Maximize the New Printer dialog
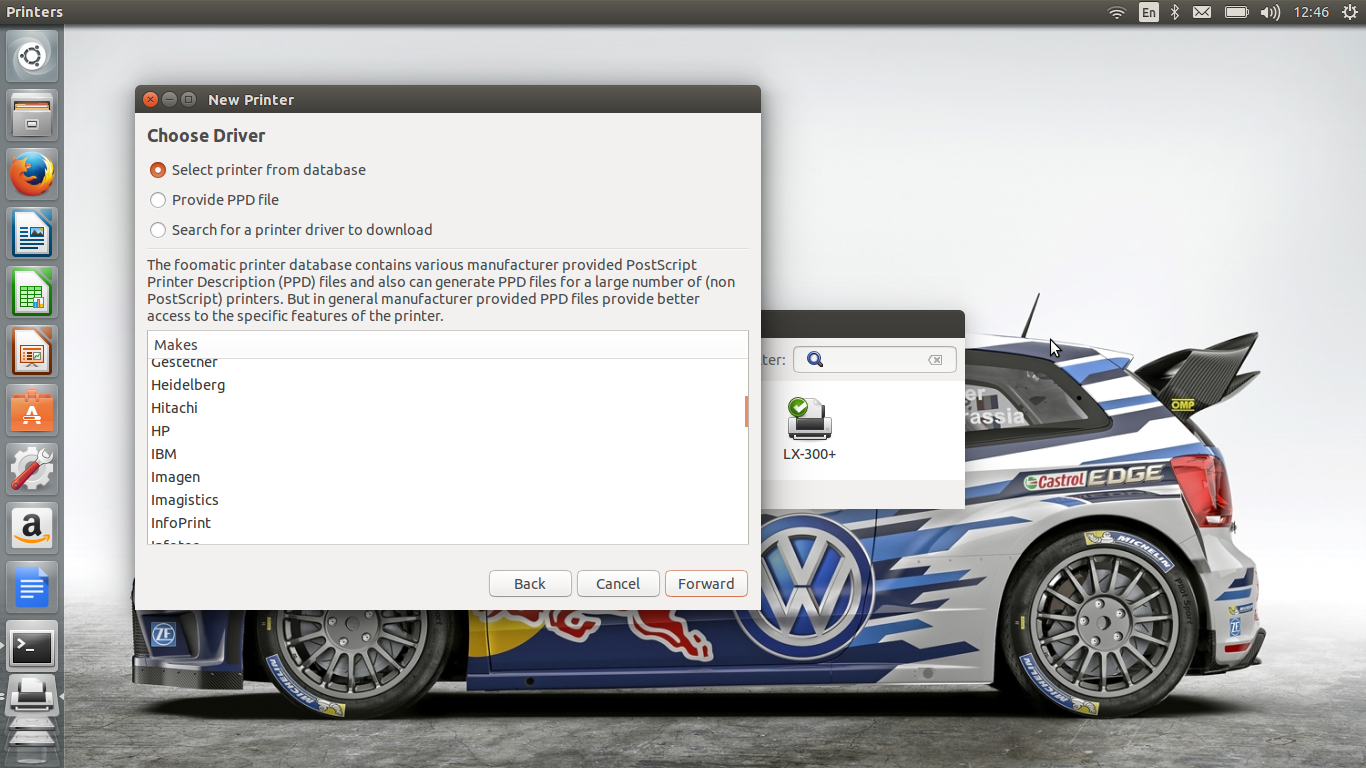Viewport: 1366px width, 768px height. (x=188, y=100)
